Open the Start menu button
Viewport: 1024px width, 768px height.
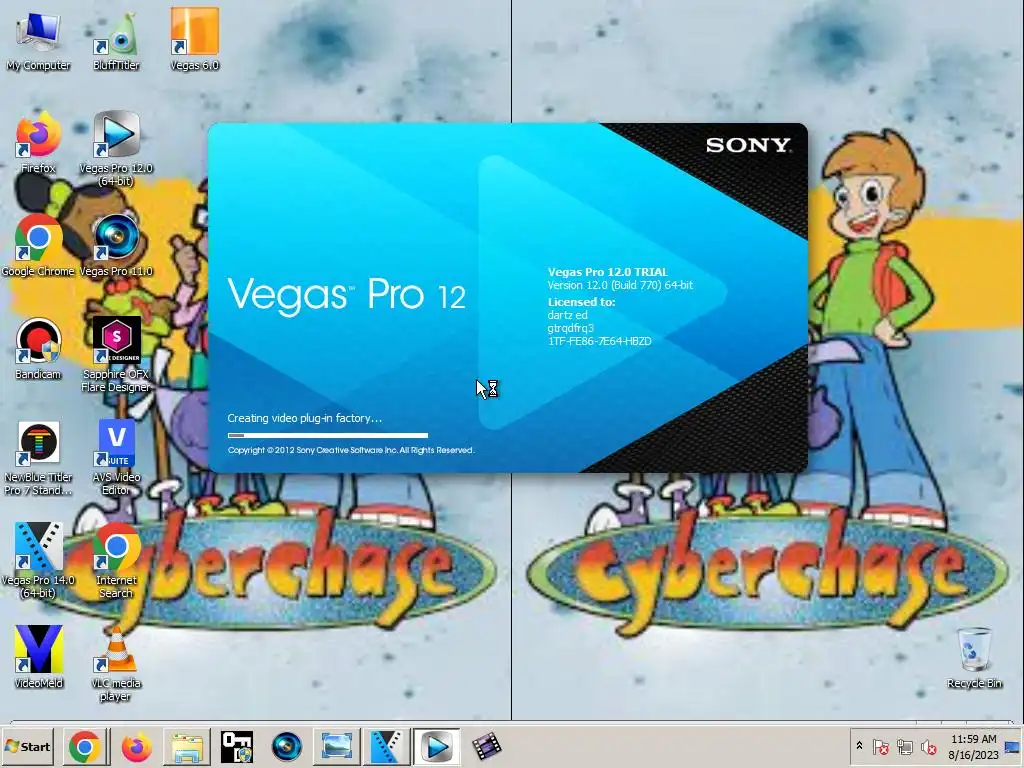coord(27,746)
